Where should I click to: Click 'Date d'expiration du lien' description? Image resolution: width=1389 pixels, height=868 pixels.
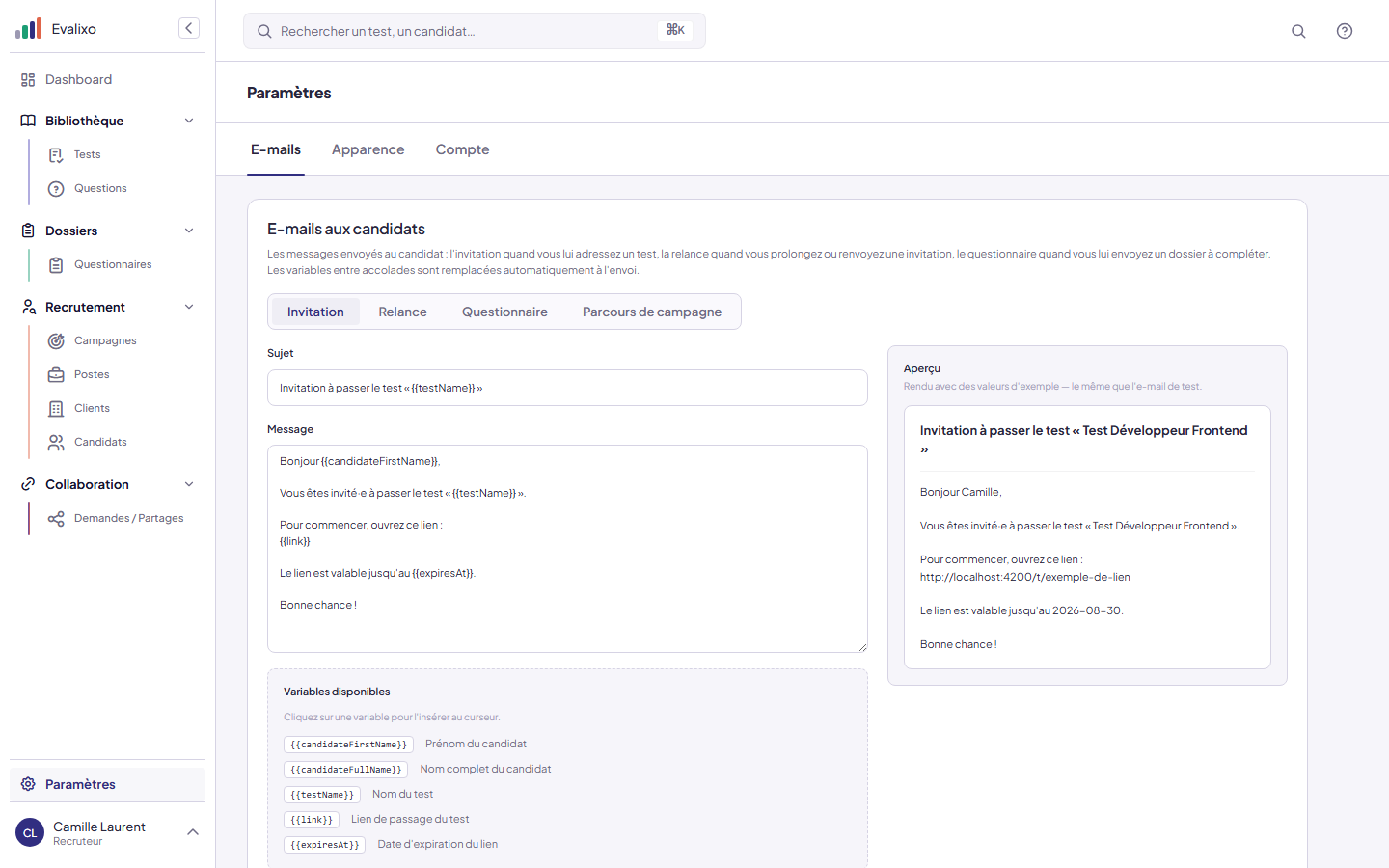tap(438, 844)
